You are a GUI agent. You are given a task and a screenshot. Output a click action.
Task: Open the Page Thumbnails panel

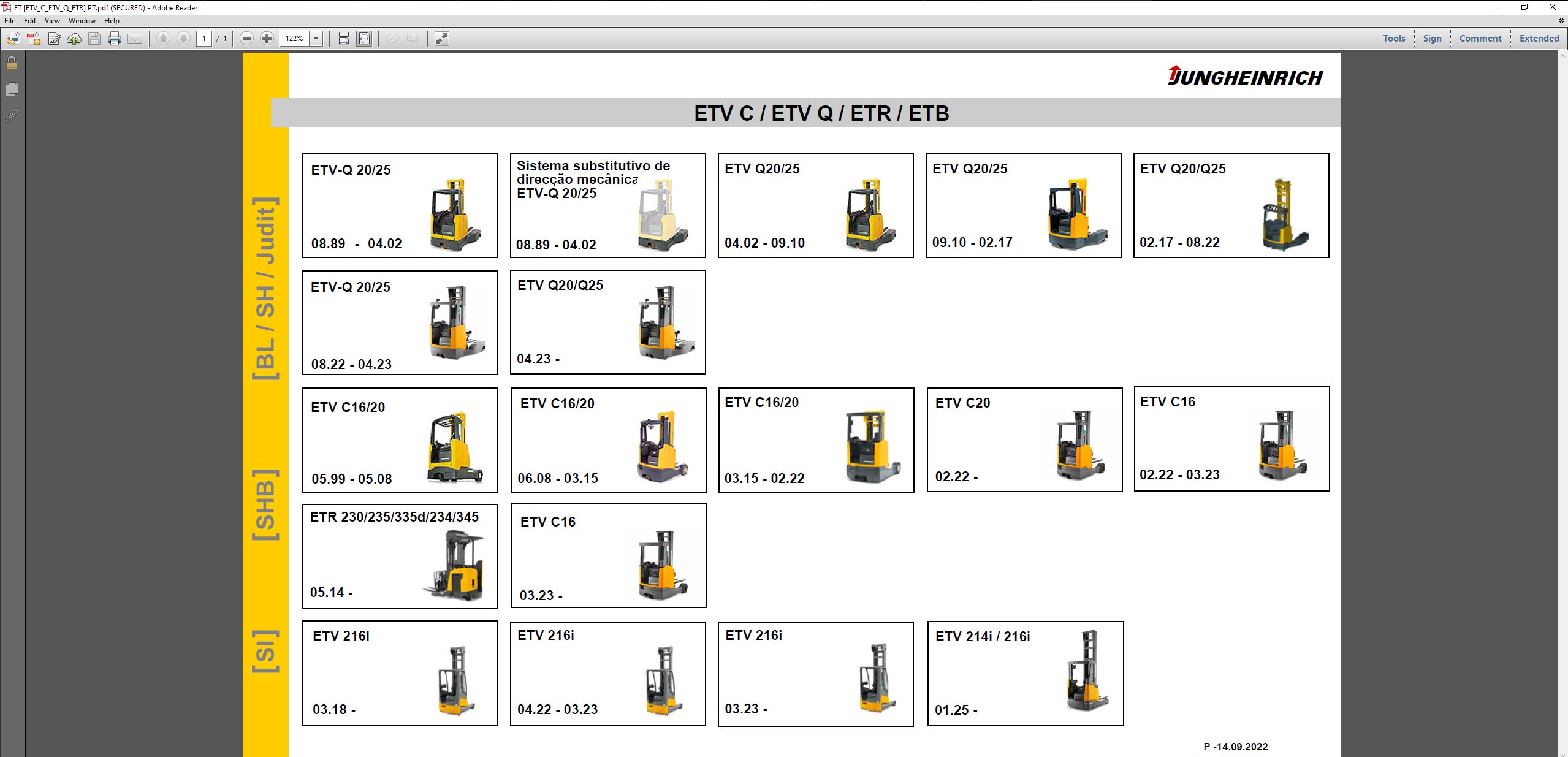(11, 89)
